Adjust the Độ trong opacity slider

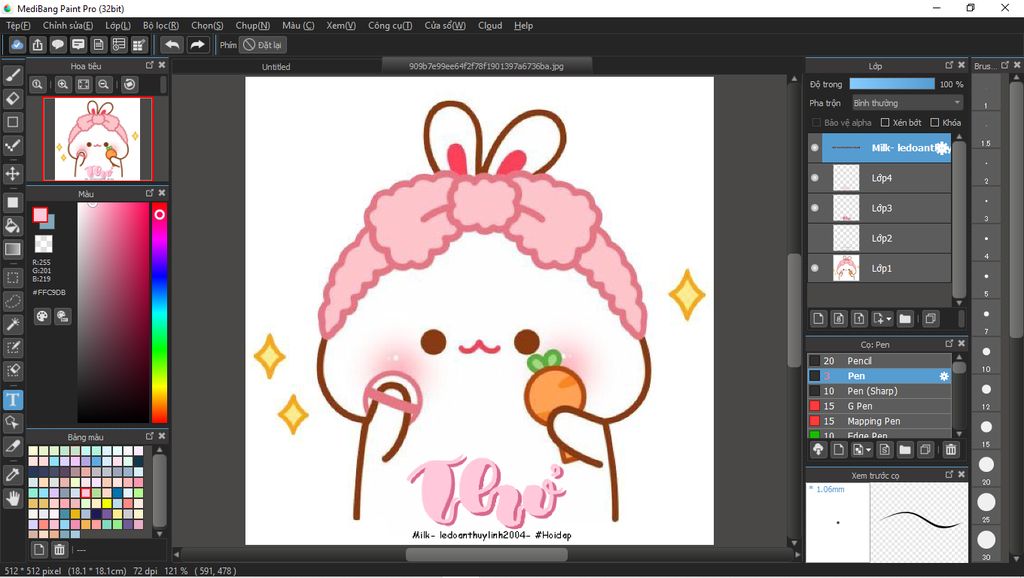(x=891, y=84)
